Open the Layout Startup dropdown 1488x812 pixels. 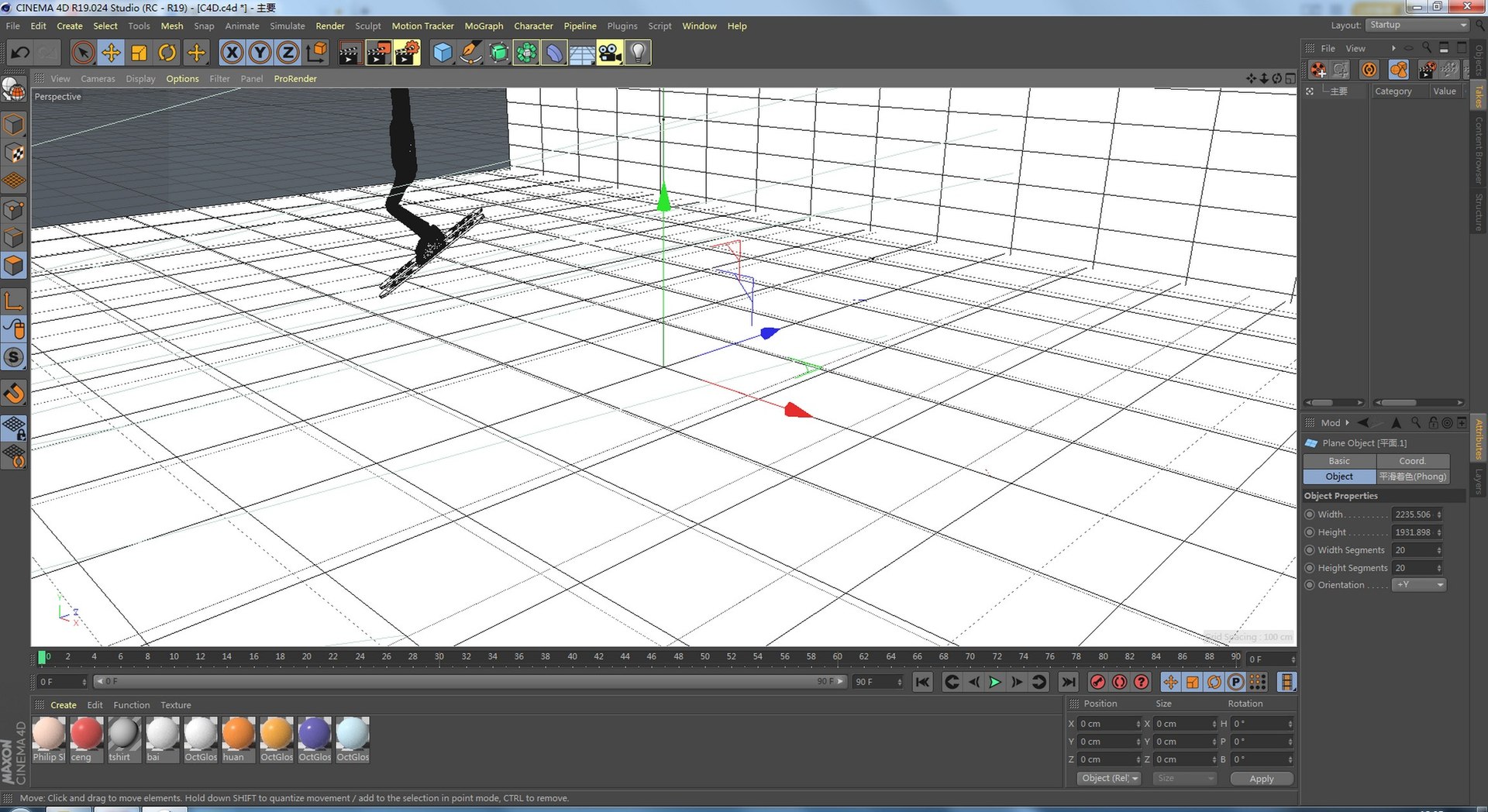1417,26
